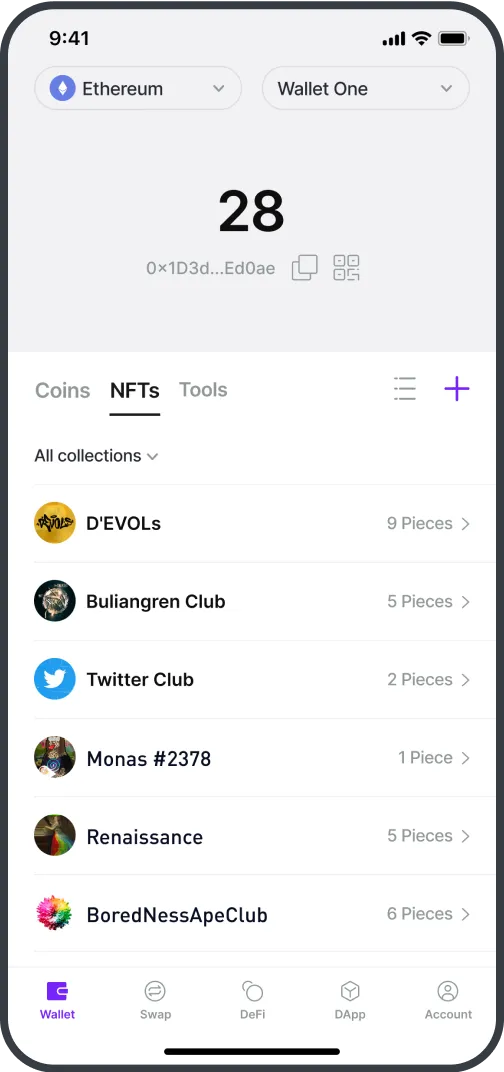Screen dimensions: 504x1072
Task: Tap the wallet address 0×1D3d...Ed0ae
Action: [211, 268]
